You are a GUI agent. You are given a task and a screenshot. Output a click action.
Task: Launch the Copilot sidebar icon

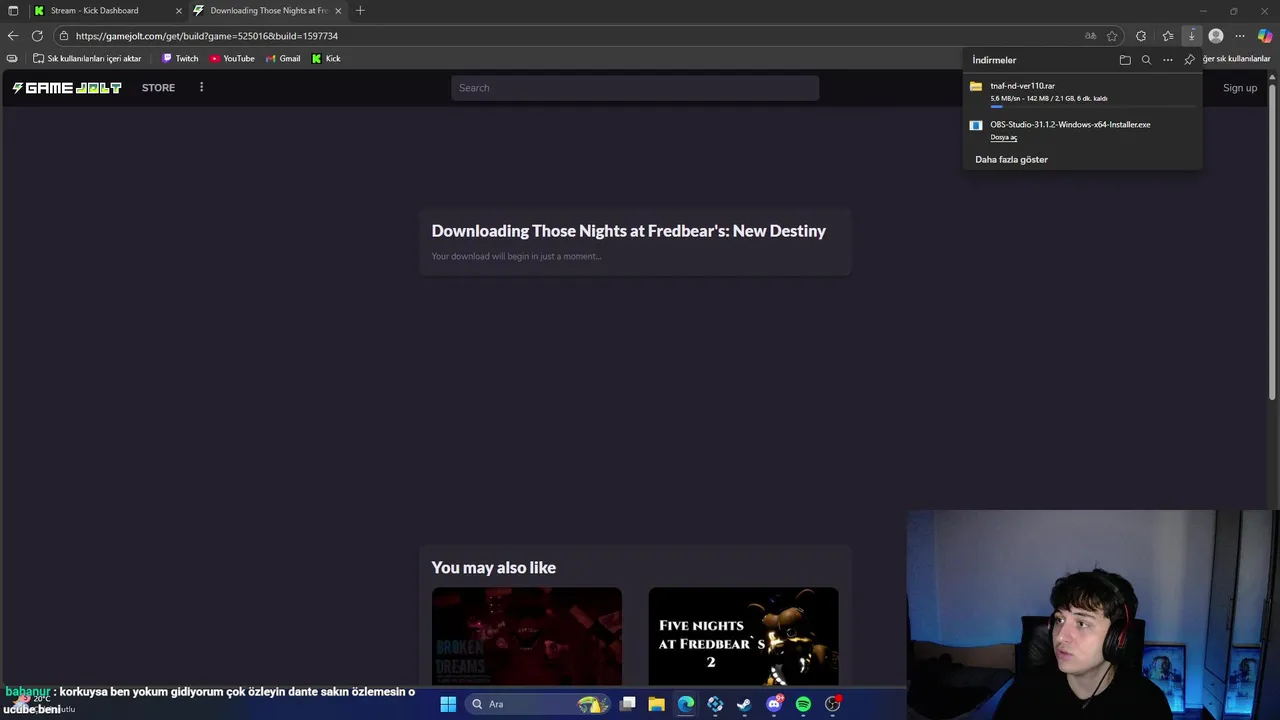1265,36
